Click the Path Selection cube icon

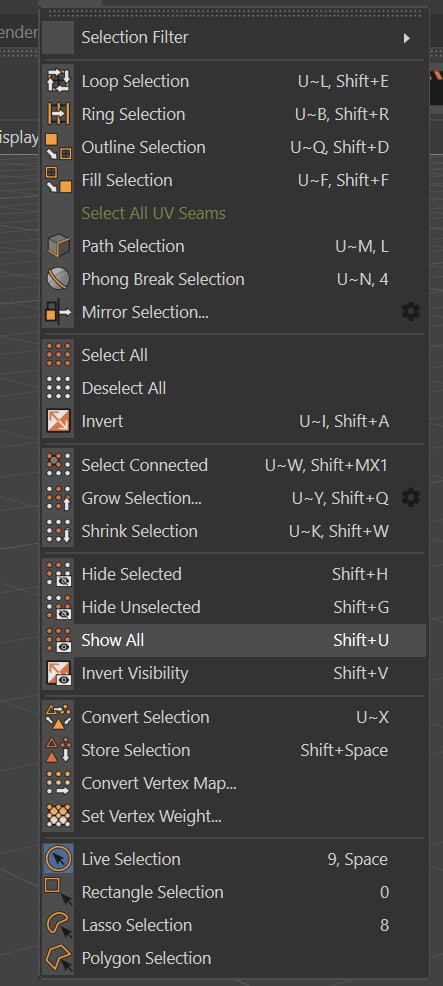(x=59, y=246)
